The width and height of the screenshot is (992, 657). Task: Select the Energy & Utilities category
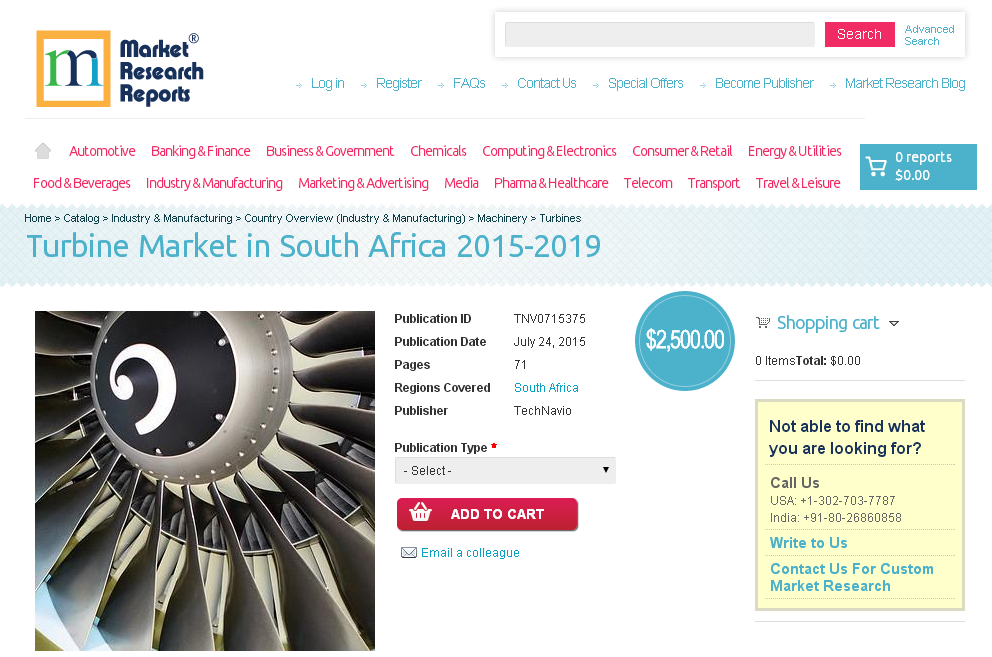click(795, 151)
